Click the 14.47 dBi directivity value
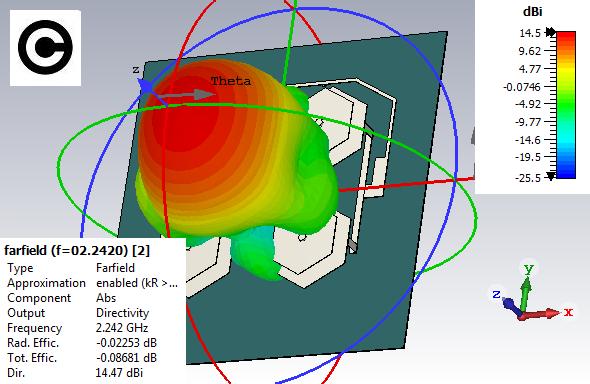This screenshot has width=590, height=384. pyautogui.click(x=119, y=373)
